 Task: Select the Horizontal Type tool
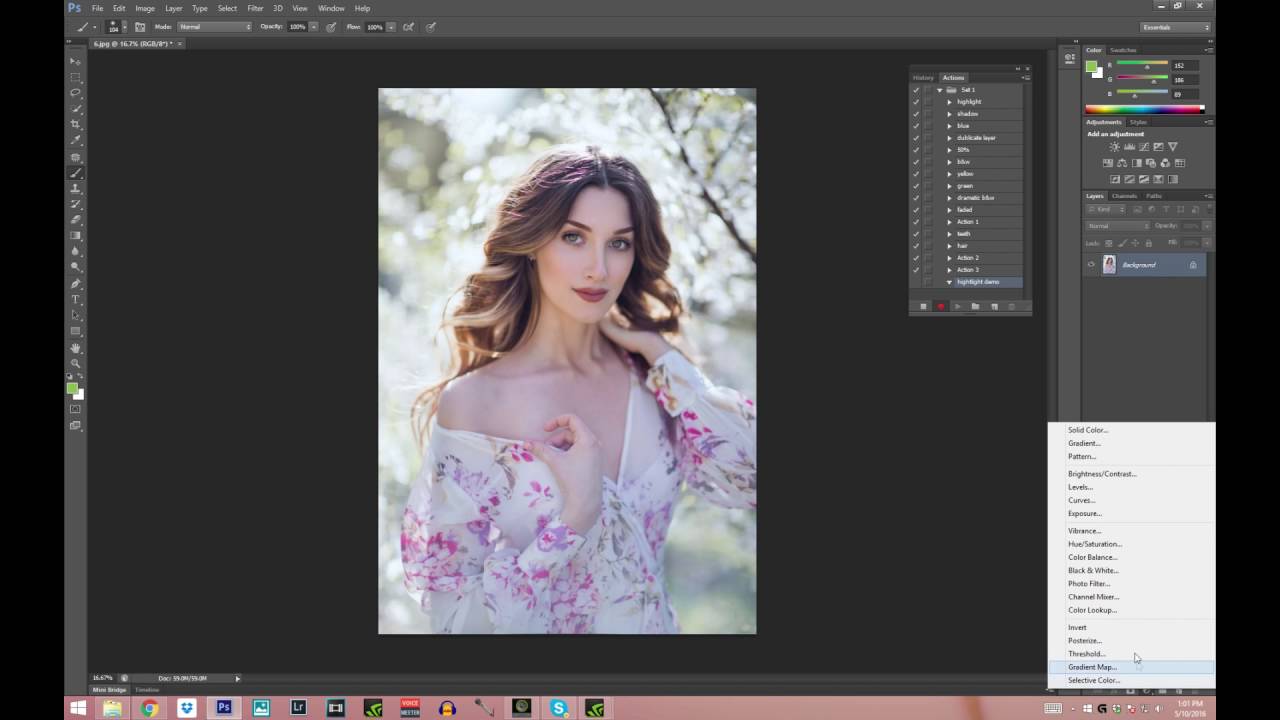coord(76,300)
